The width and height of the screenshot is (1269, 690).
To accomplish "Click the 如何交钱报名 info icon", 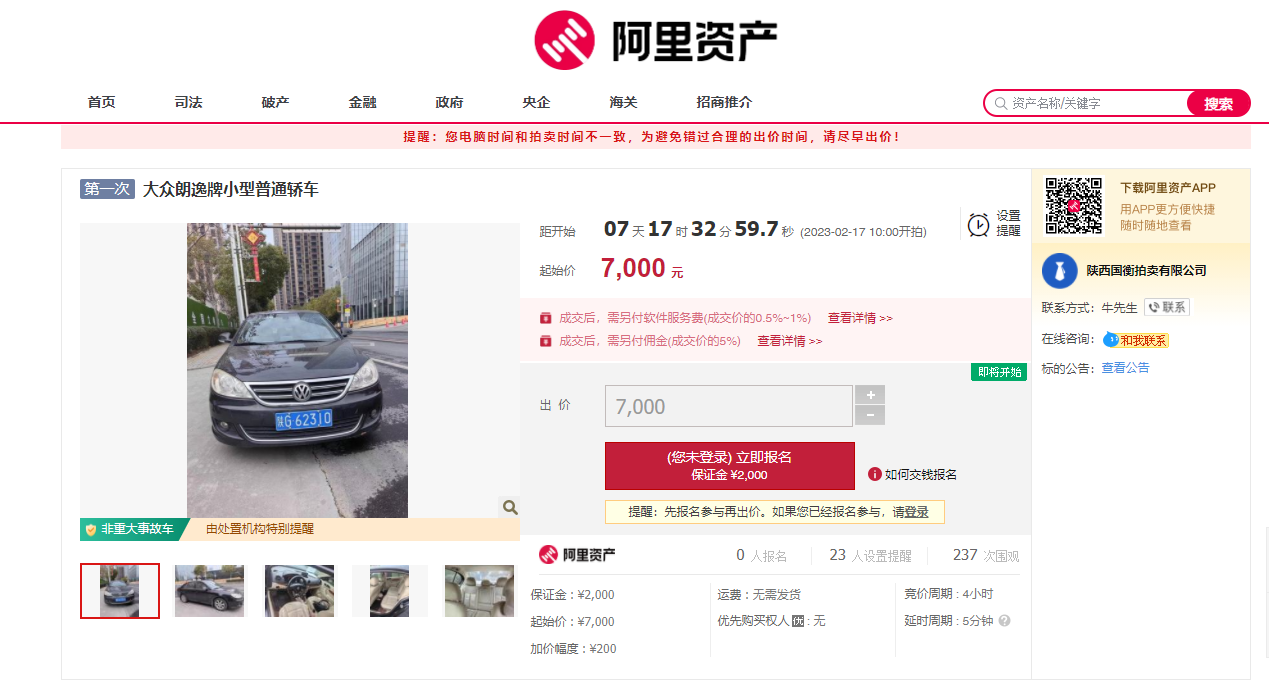I will click(874, 474).
